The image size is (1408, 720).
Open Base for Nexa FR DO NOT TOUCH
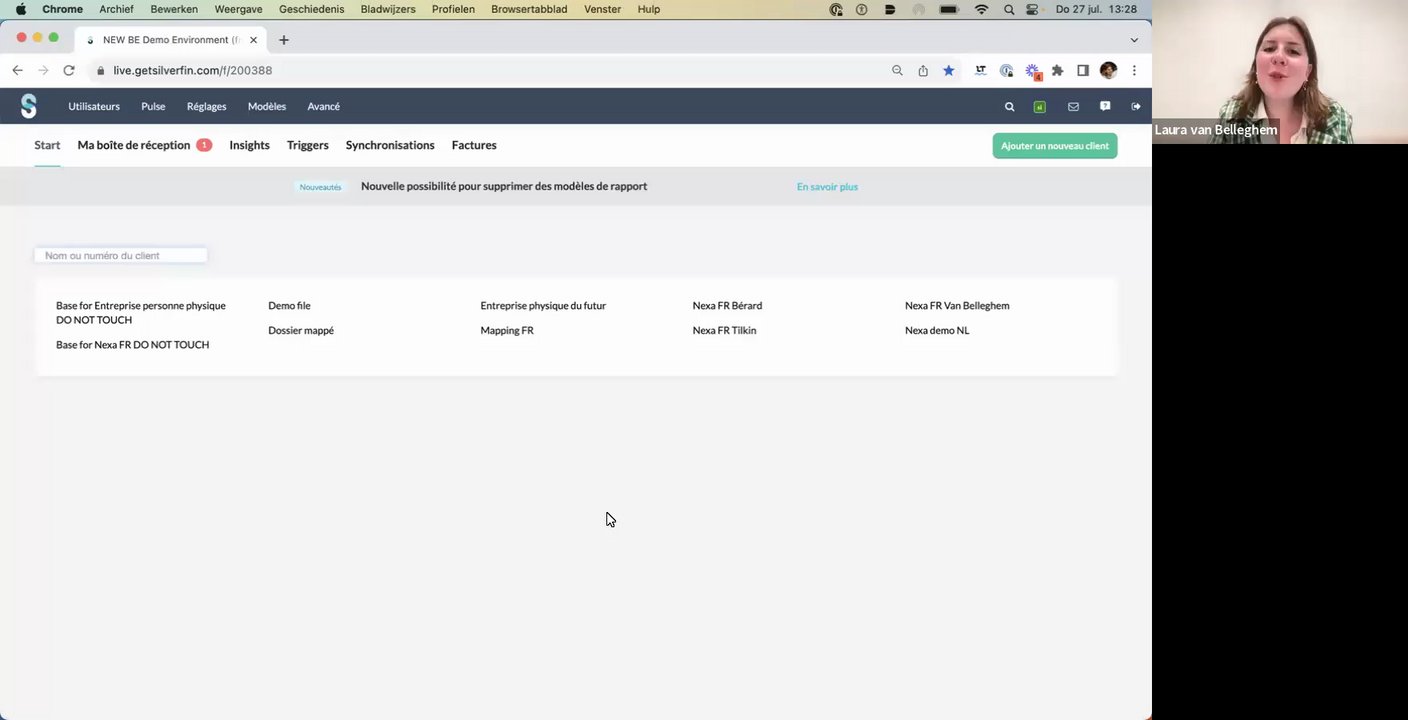click(132, 345)
